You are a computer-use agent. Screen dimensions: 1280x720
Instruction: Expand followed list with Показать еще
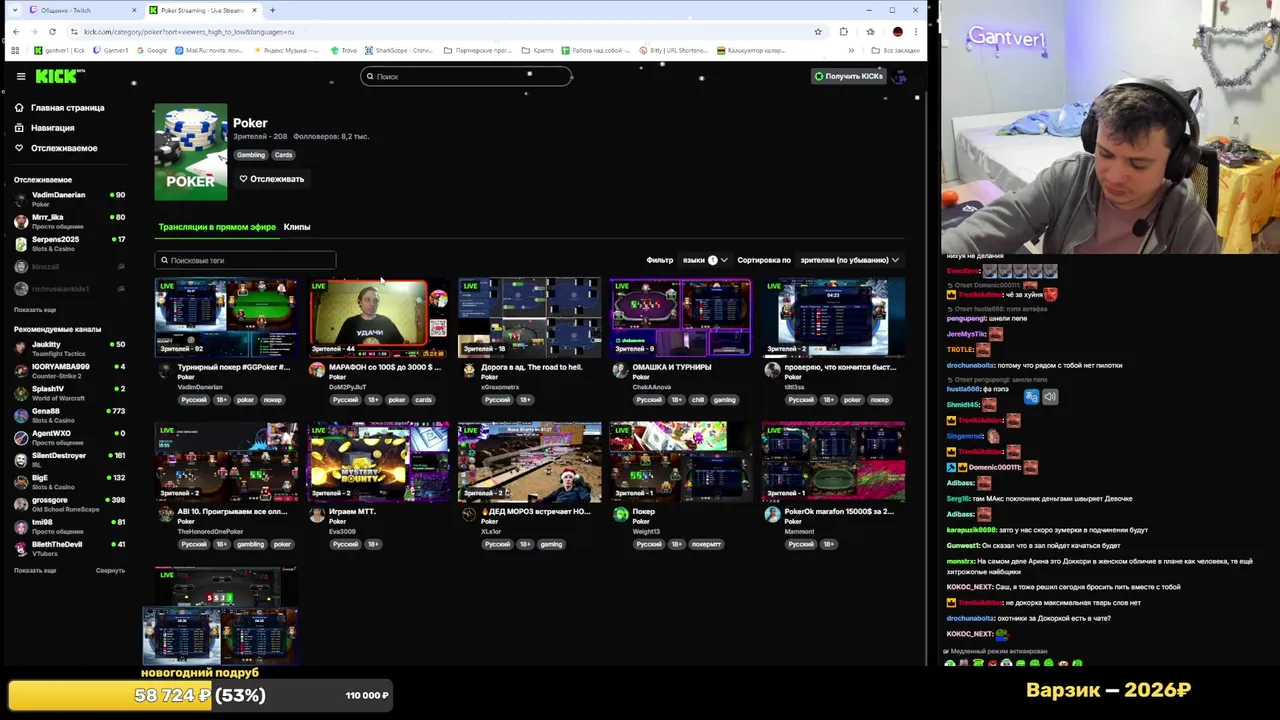tap(35, 310)
